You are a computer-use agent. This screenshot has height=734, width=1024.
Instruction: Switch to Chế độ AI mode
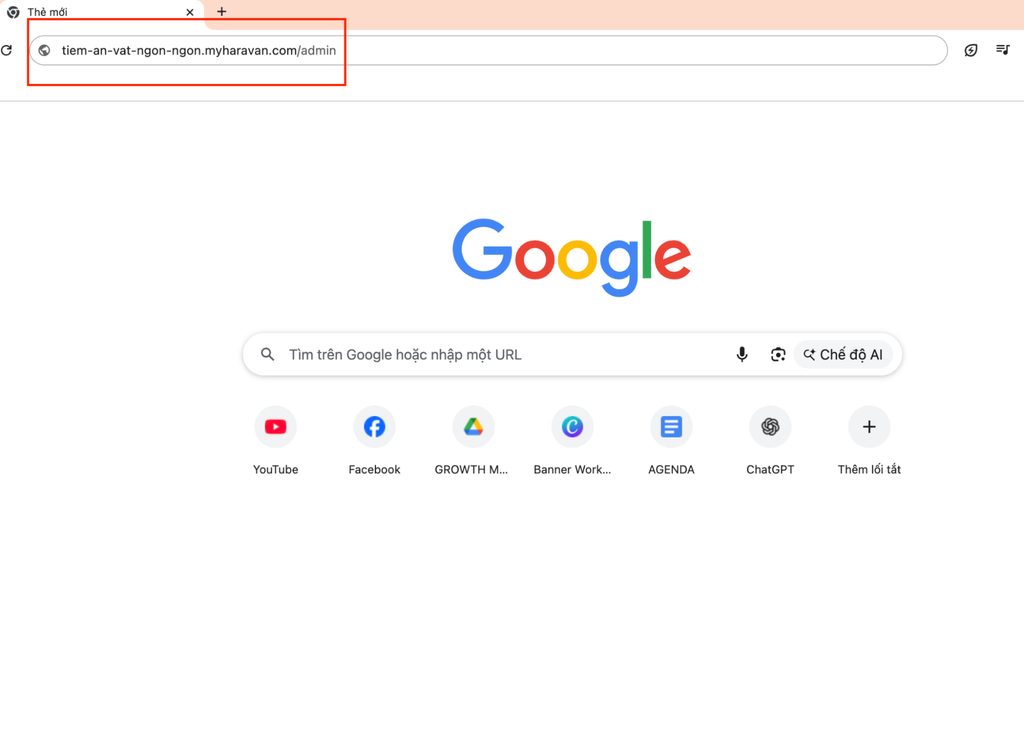click(x=843, y=355)
